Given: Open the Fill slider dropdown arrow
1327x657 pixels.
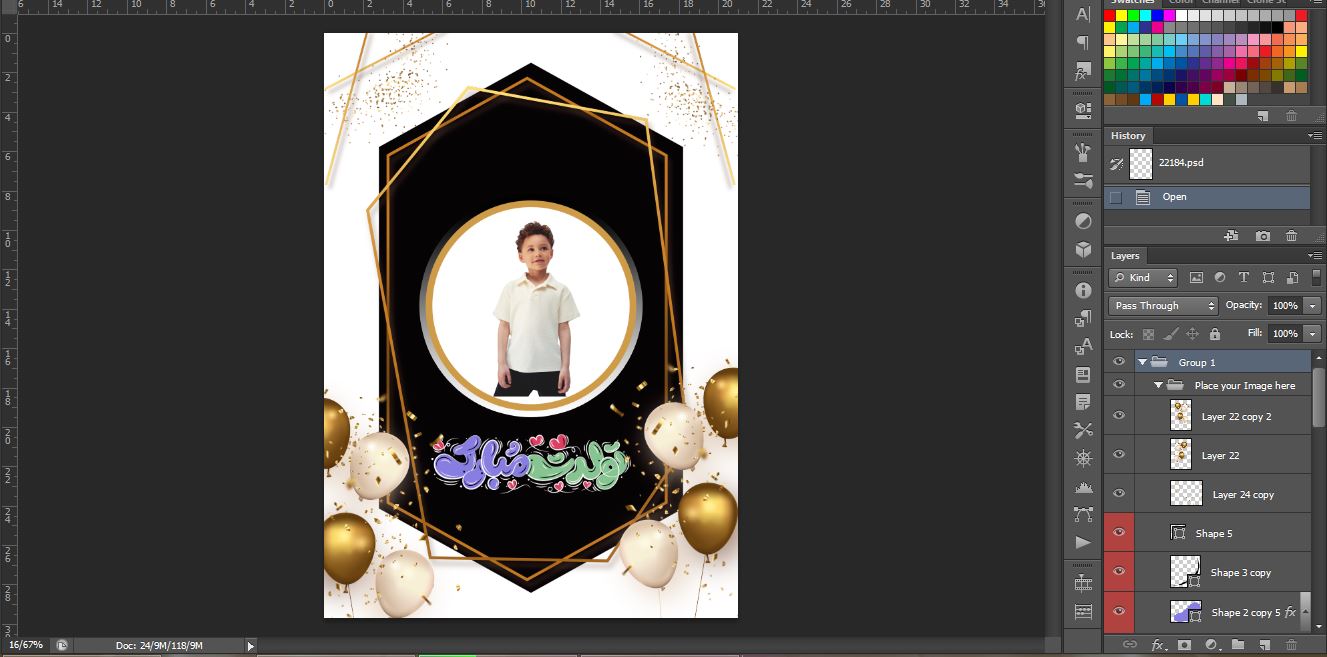Looking at the screenshot, I should click(1313, 334).
